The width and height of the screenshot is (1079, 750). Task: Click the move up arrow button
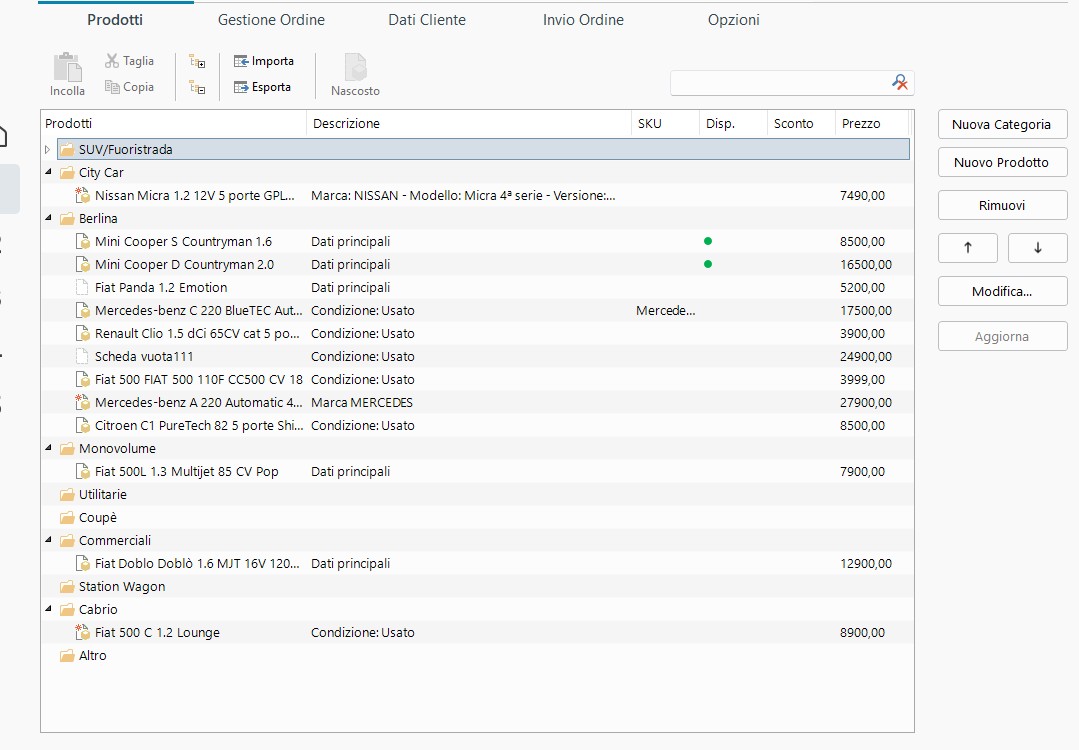tap(967, 248)
